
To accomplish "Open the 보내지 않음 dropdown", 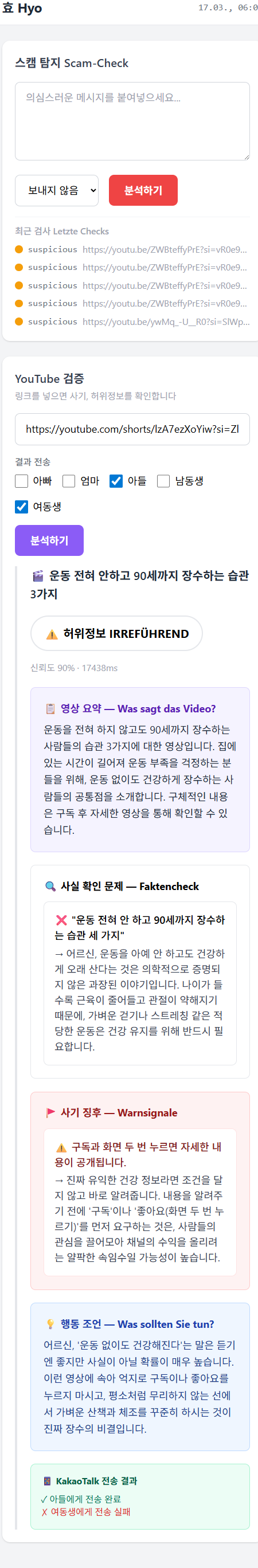I will 57,190.
